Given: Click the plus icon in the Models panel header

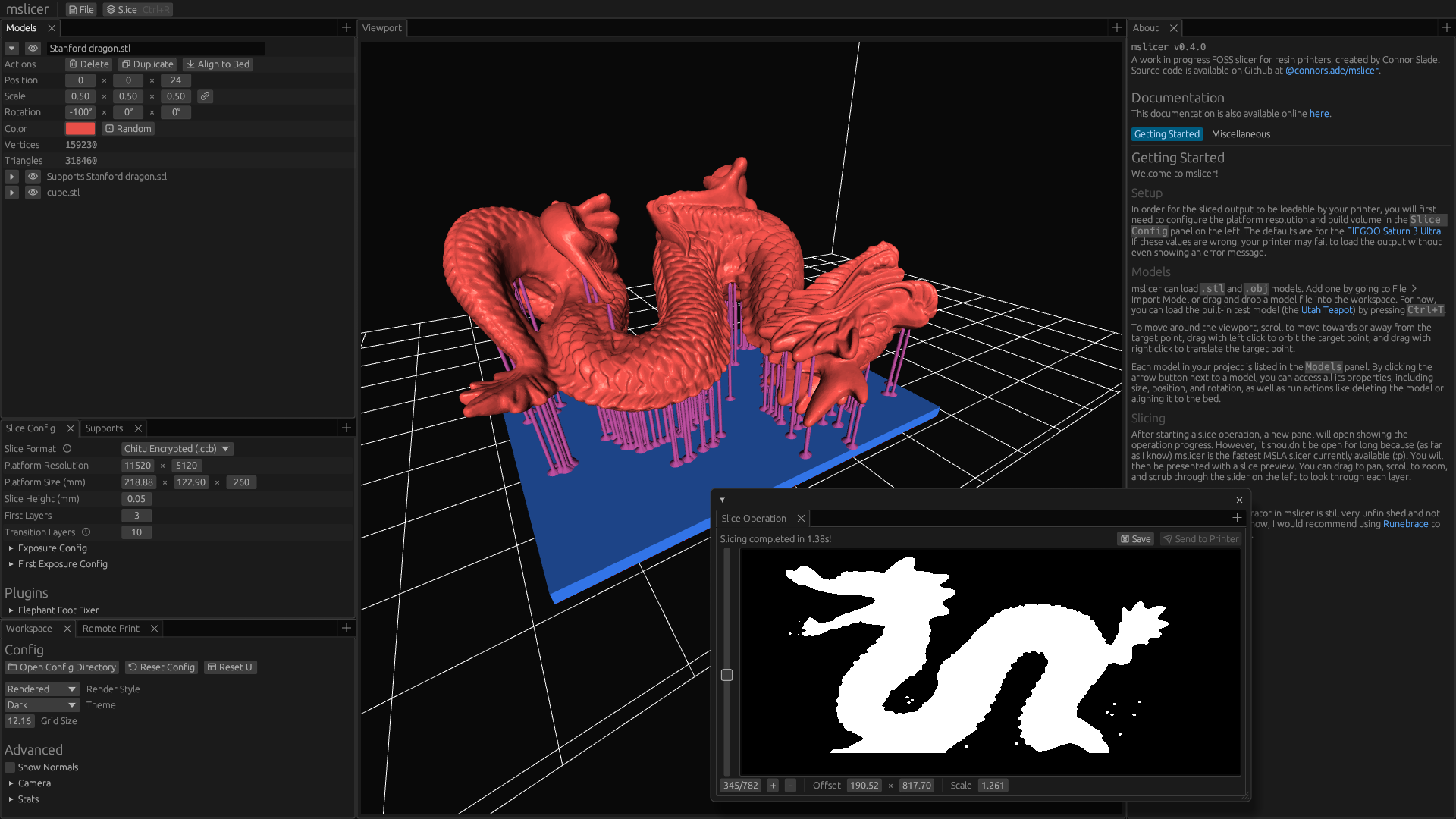Looking at the screenshot, I should point(347,27).
